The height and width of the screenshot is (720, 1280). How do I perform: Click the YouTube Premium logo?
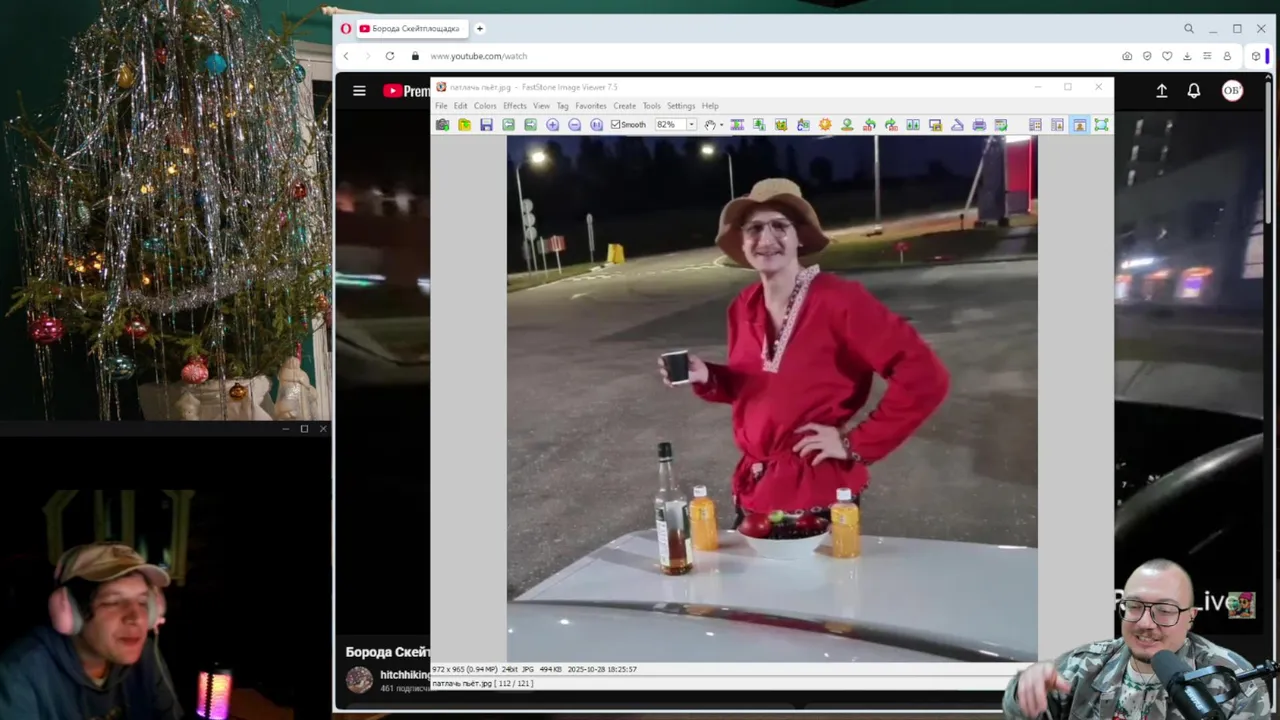click(407, 91)
